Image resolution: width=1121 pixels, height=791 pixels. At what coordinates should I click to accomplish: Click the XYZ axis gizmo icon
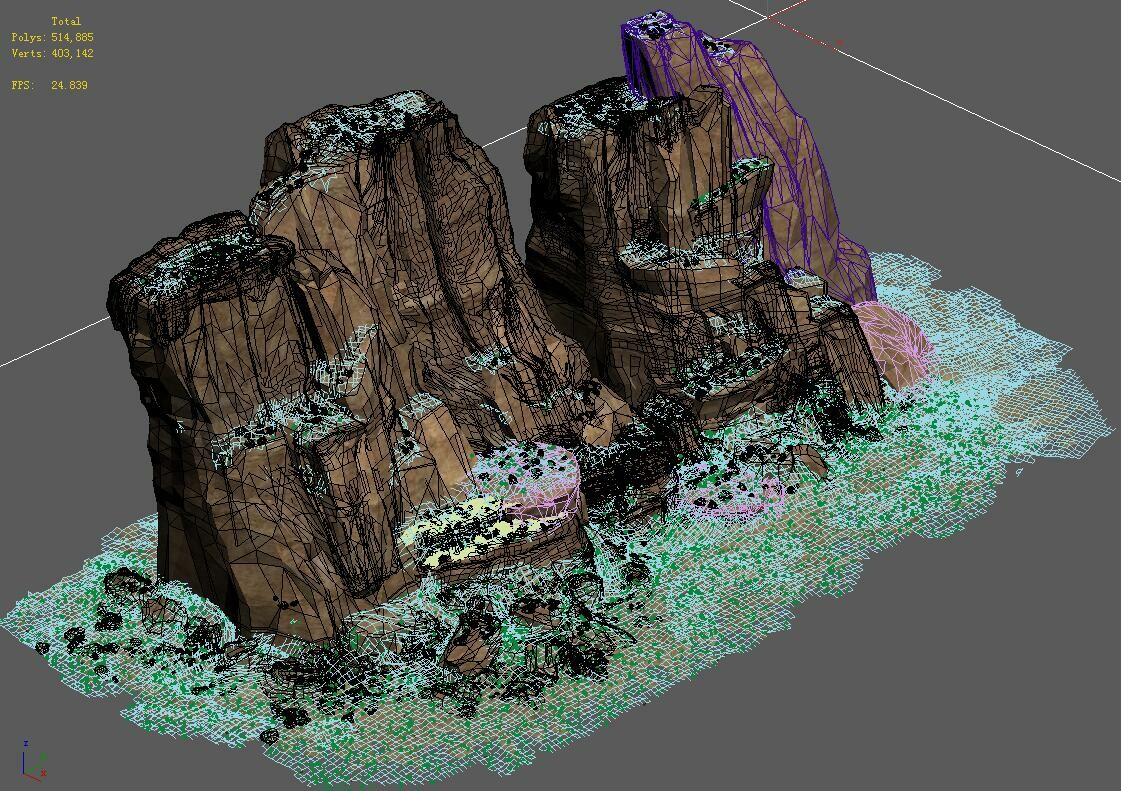click(x=34, y=762)
